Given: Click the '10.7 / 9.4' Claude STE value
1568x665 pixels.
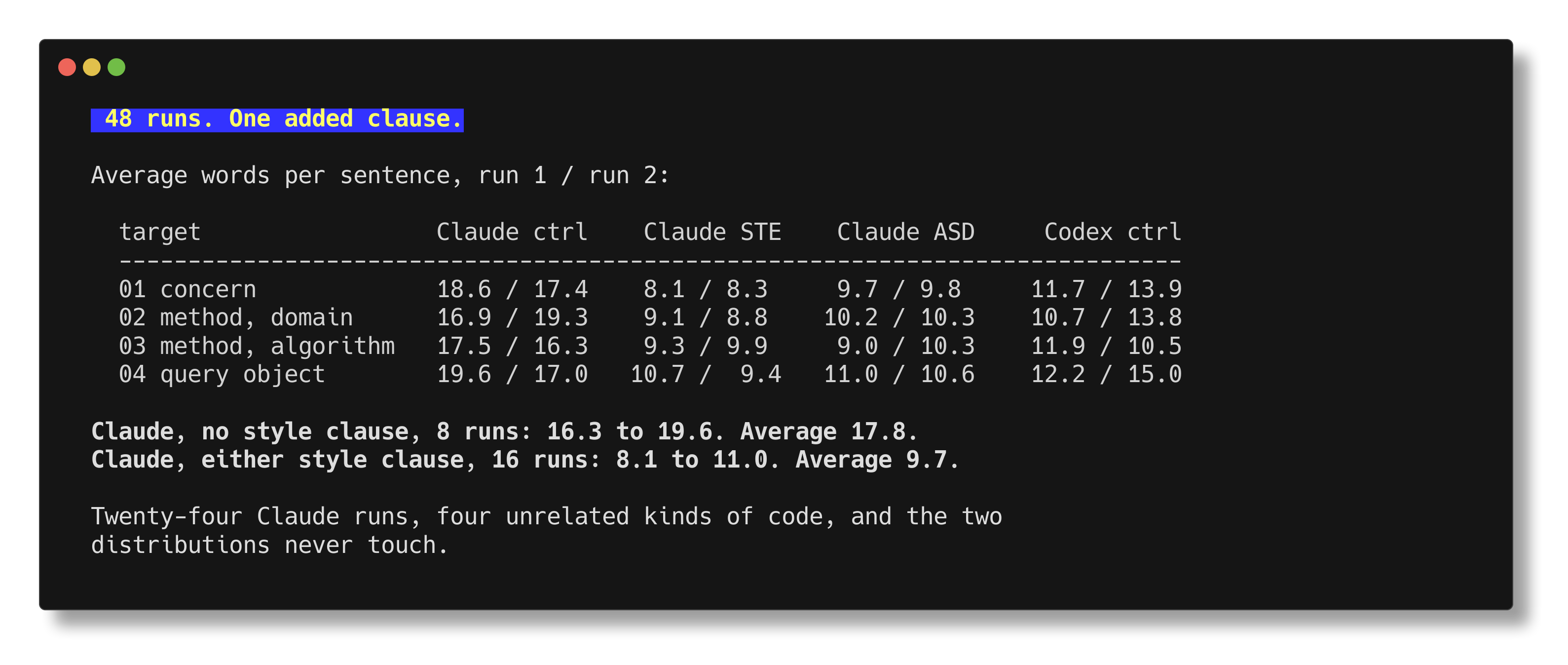Looking at the screenshot, I should [x=706, y=375].
